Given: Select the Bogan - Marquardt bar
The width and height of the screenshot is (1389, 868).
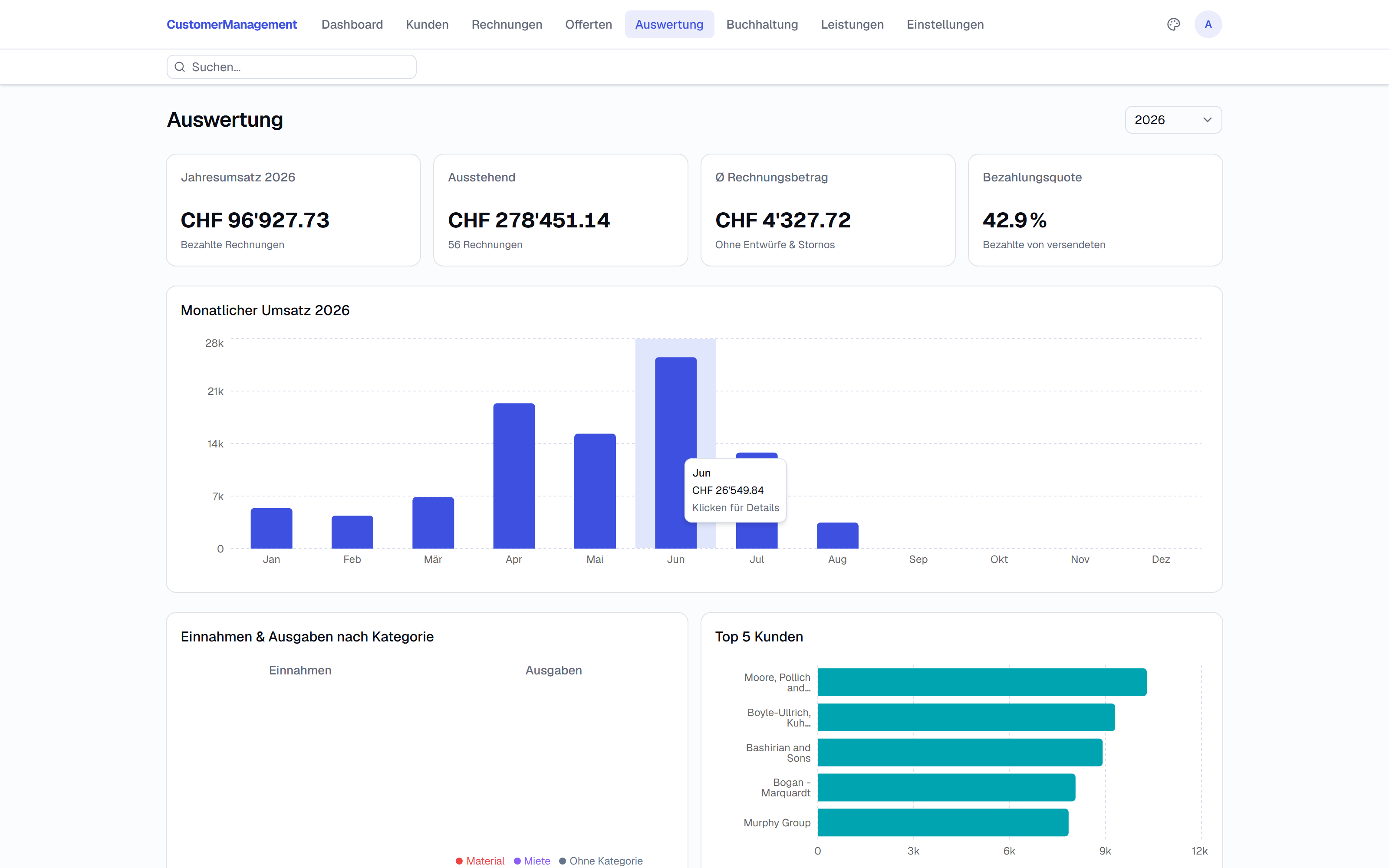Looking at the screenshot, I should [946, 788].
